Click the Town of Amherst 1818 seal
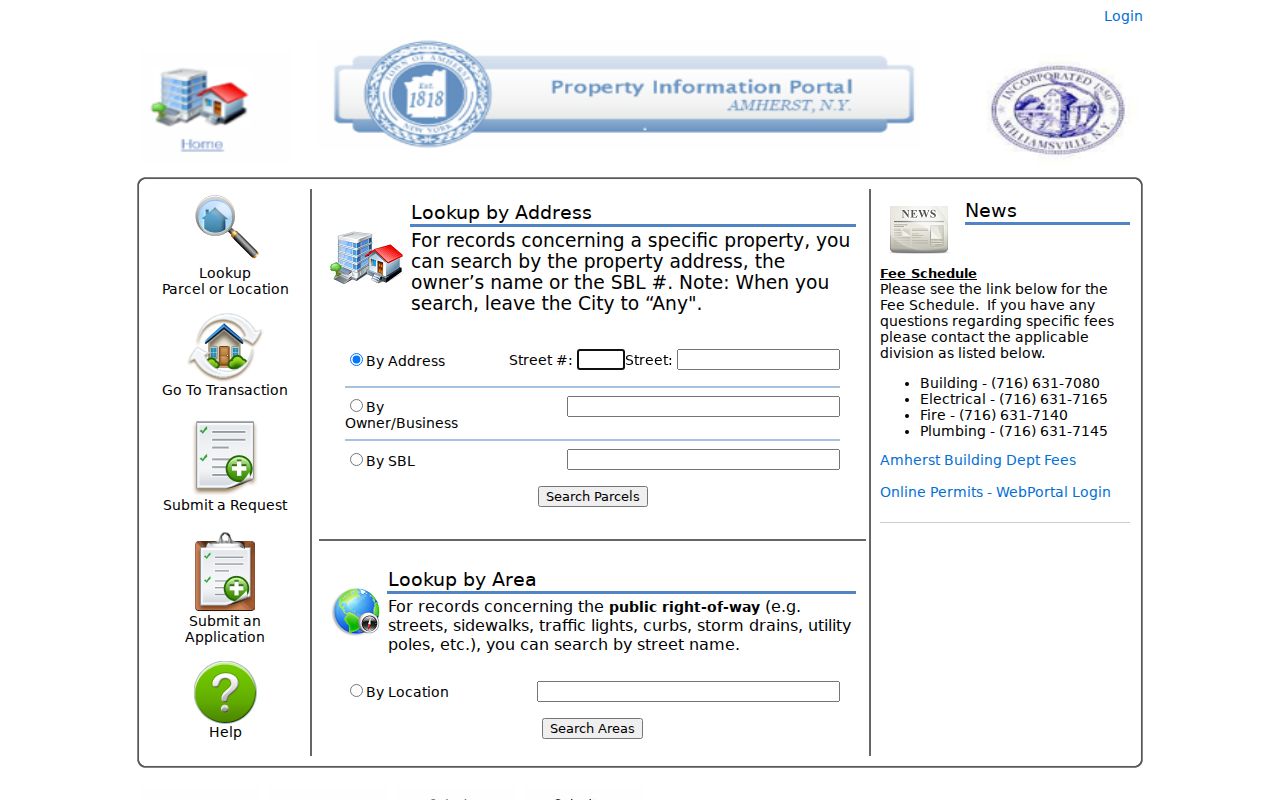Image resolution: width=1280 pixels, height=800 pixels. (x=427, y=93)
